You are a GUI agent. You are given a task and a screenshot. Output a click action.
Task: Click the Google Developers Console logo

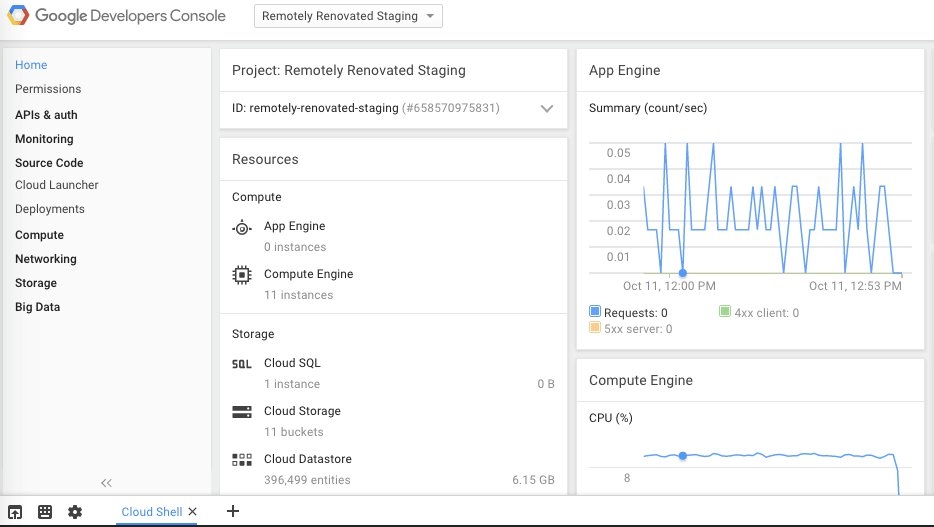click(x=117, y=15)
